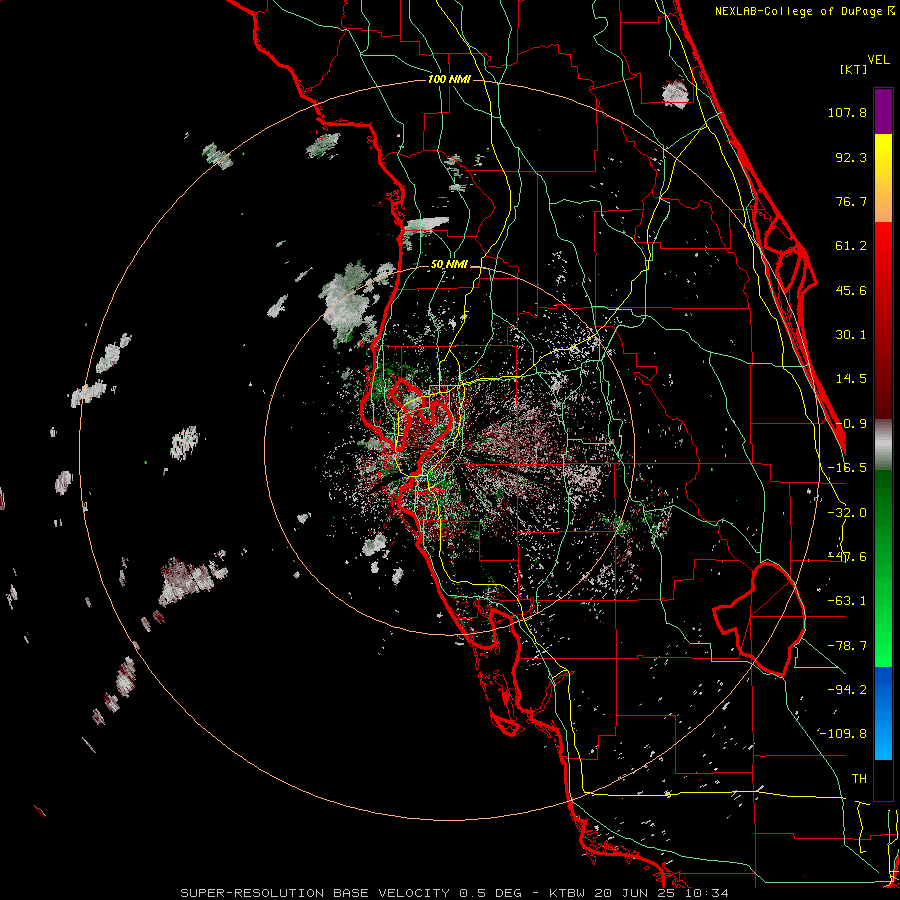The image size is (900, 900).
Task: Click the 100 NMI range ring label
Action: pyautogui.click(x=449, y=79)
